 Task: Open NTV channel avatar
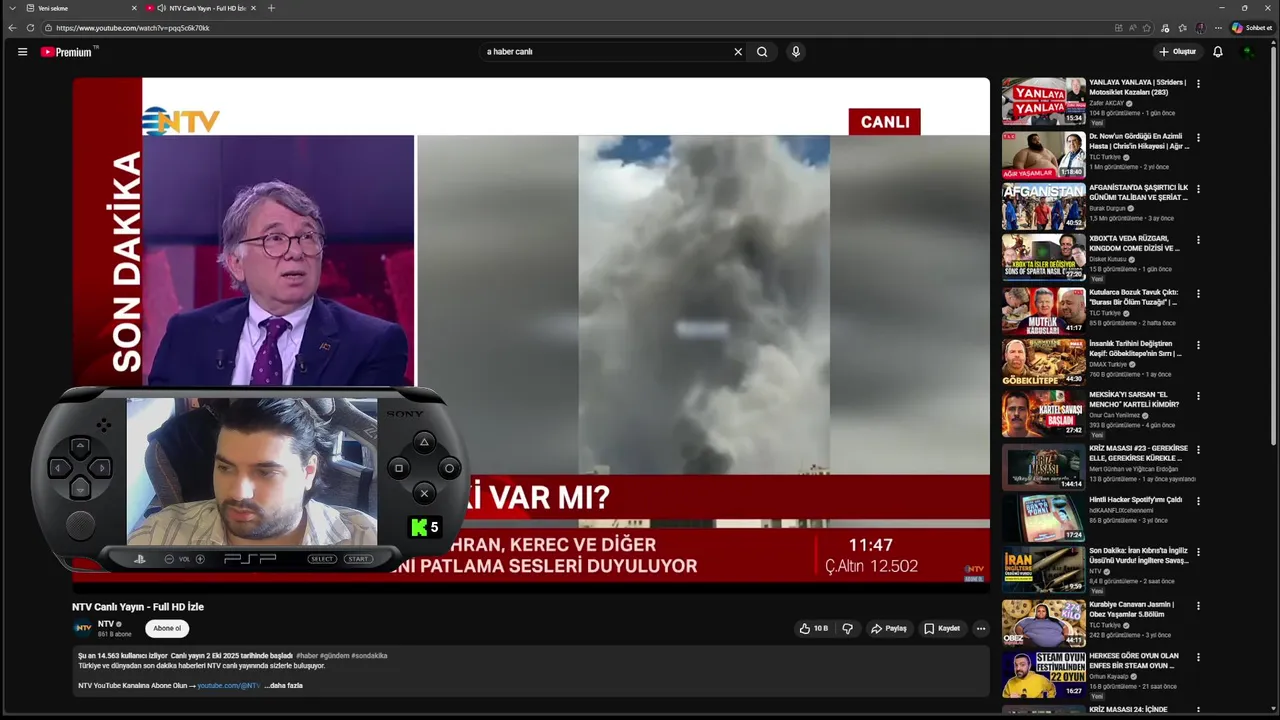(x=83, y=628)
